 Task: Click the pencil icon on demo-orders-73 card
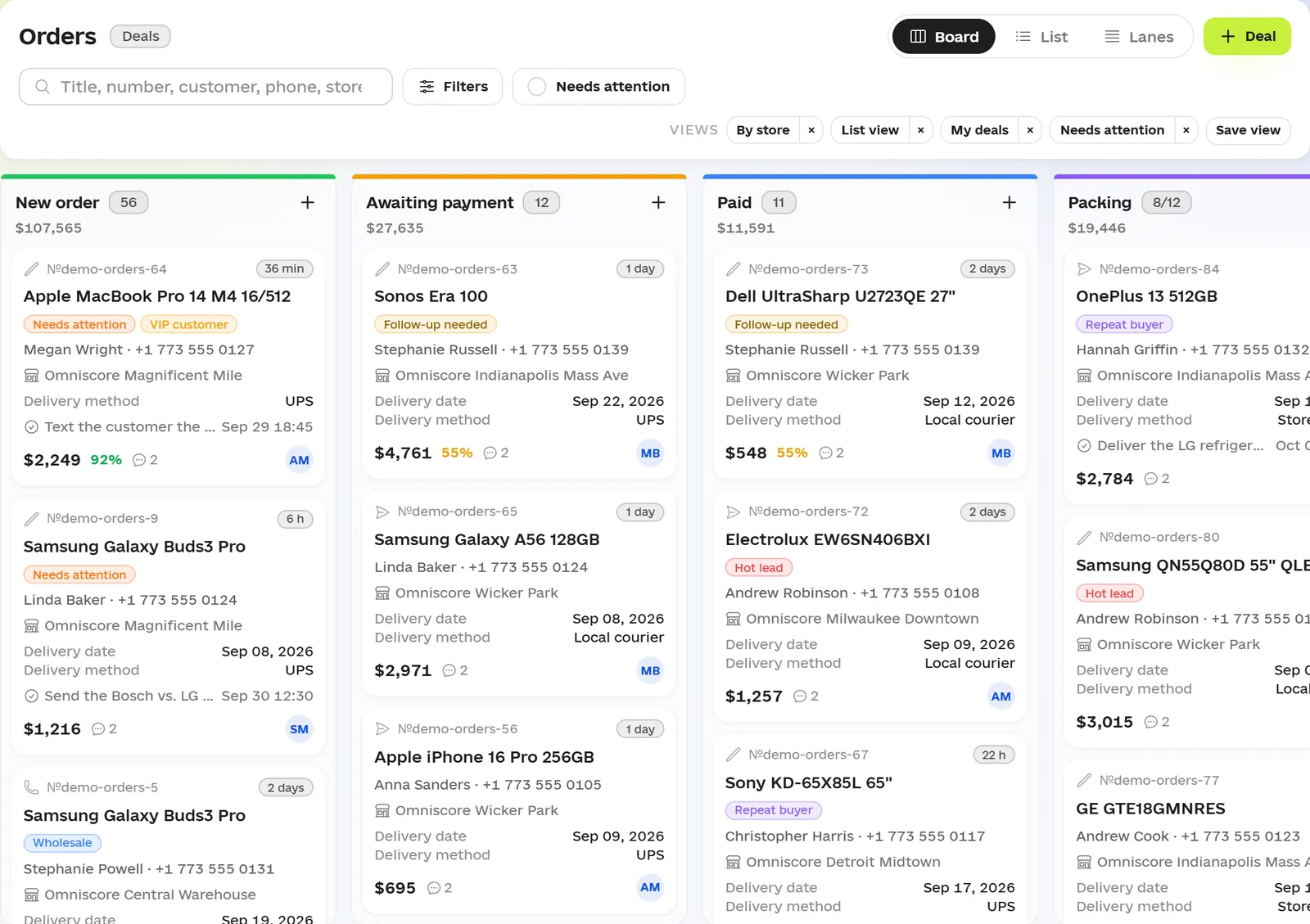coord(733,269)
